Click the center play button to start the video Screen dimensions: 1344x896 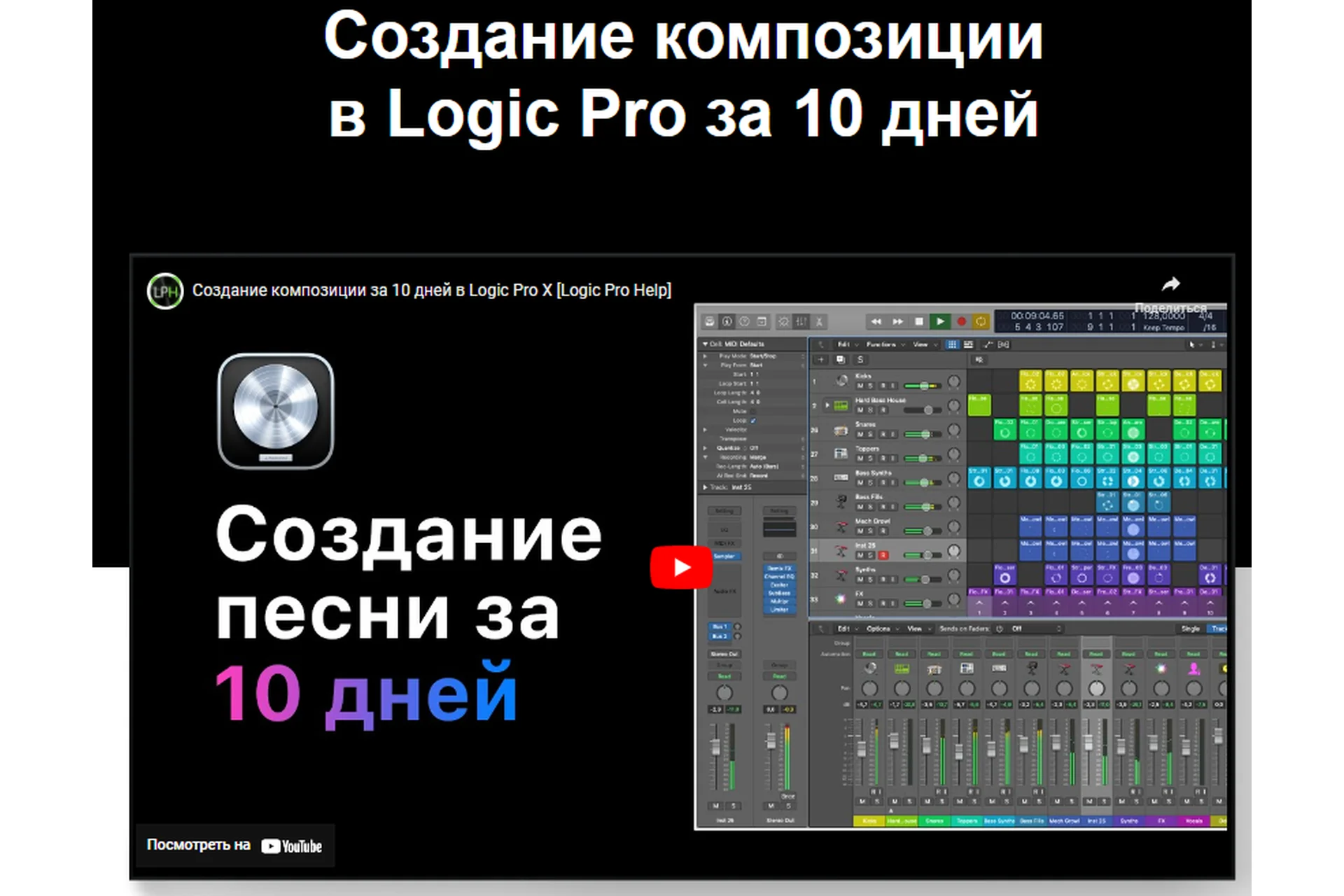pos(680,568)
